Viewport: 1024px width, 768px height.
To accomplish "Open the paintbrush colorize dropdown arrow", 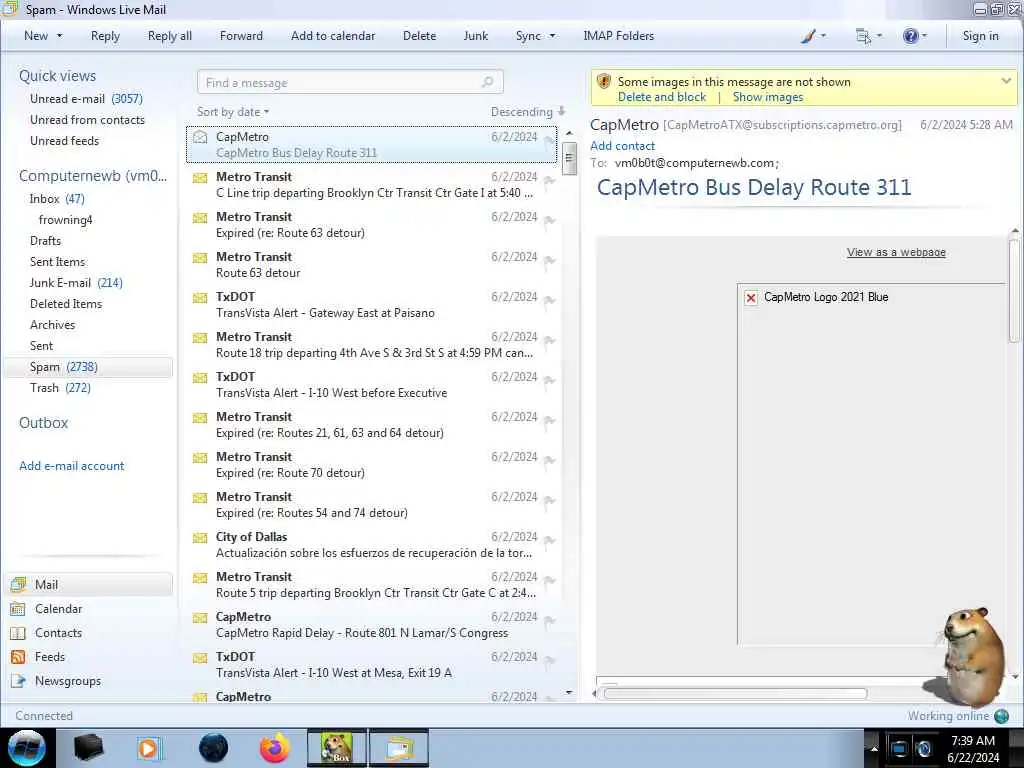I will coord(823,36).
